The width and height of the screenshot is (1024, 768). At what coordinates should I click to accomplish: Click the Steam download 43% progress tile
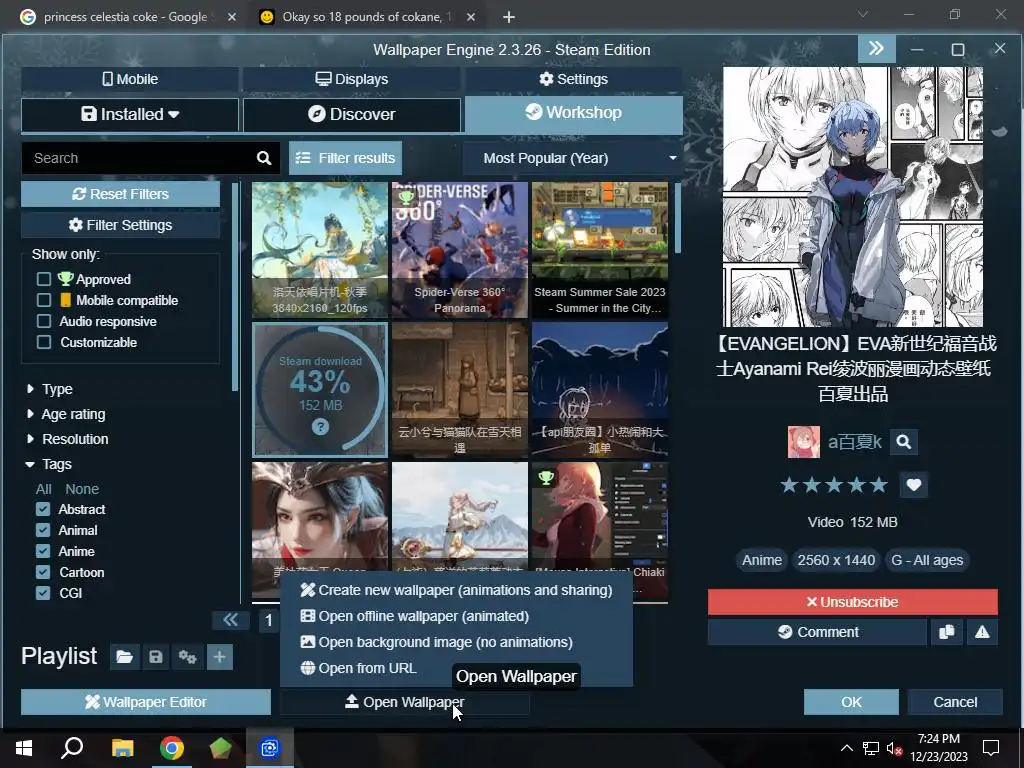(x=320, y=390)
